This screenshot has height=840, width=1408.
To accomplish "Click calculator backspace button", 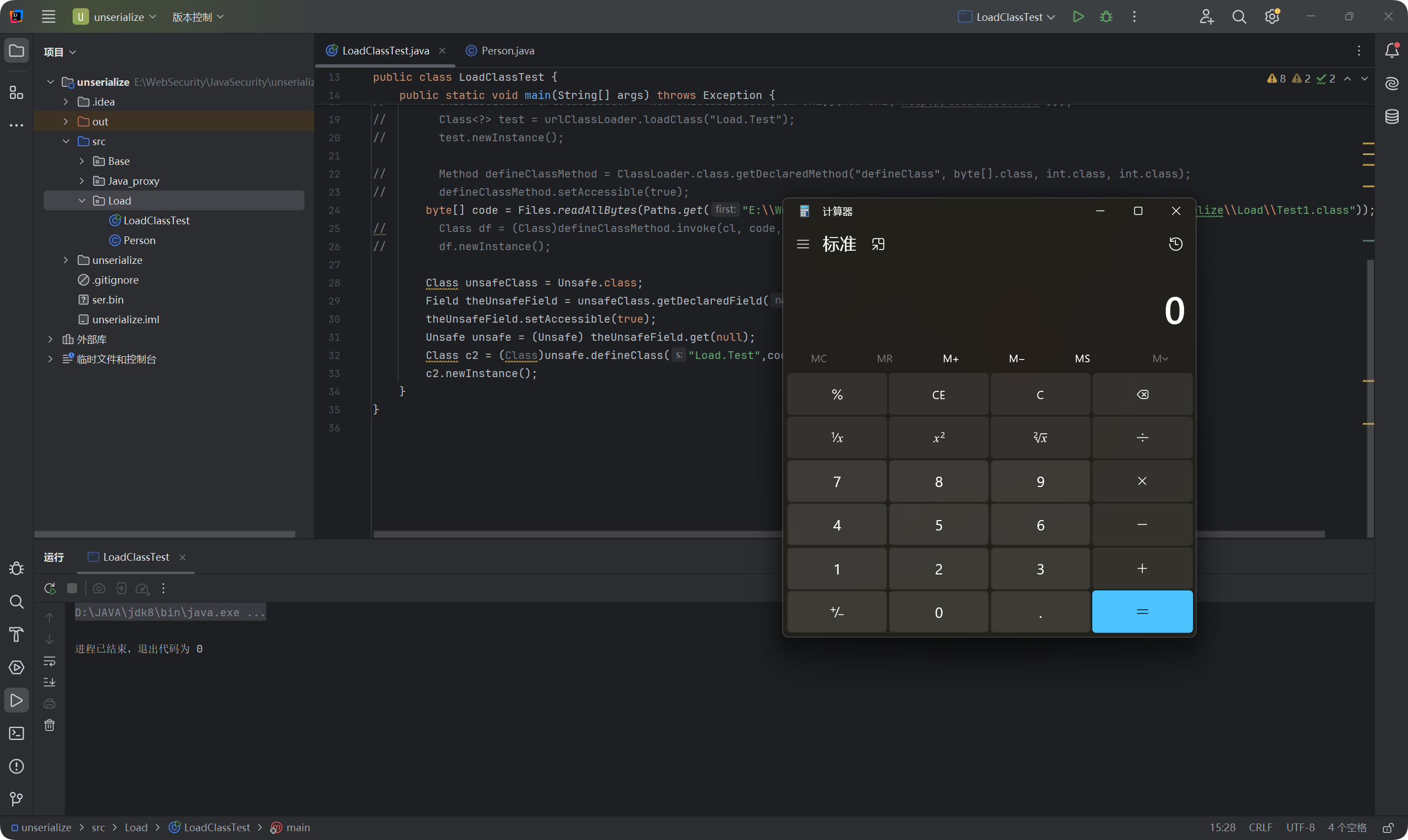I will coord(1142,395).
